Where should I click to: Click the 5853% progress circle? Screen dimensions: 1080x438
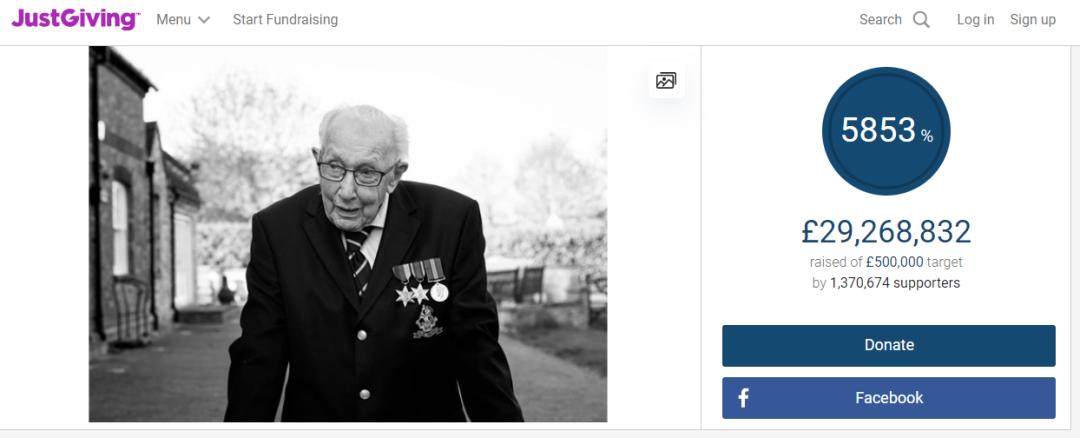click(x=886, y=132)
